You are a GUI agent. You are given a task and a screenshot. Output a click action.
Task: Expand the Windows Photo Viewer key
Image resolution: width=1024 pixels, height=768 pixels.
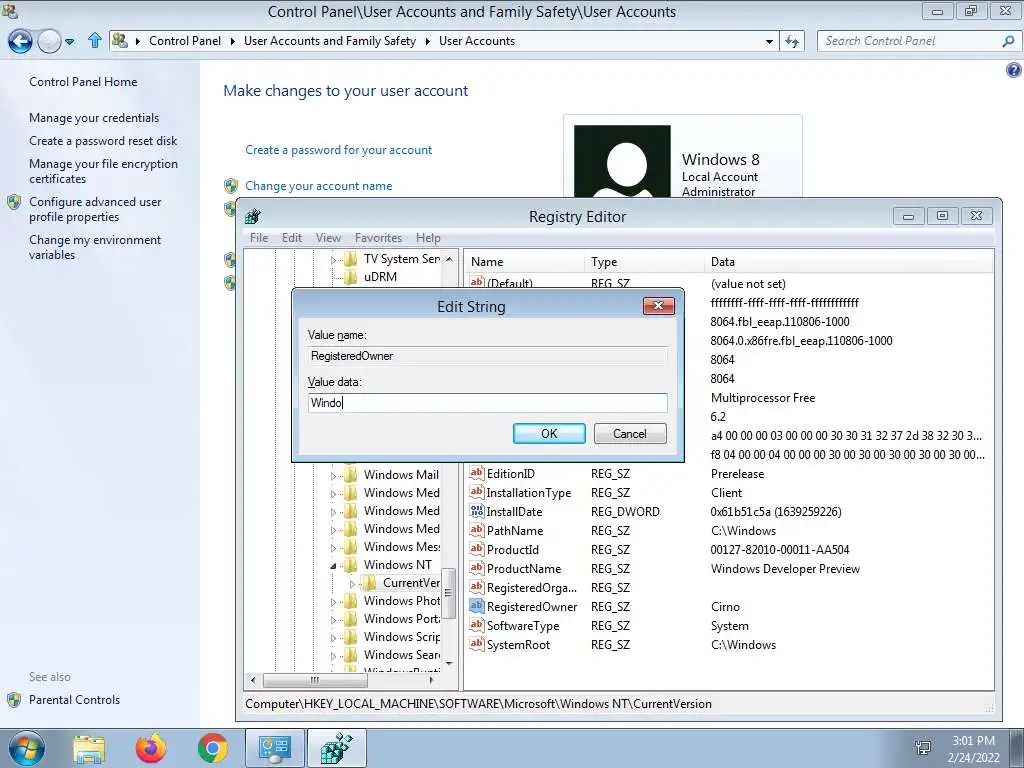coord(333,601)
